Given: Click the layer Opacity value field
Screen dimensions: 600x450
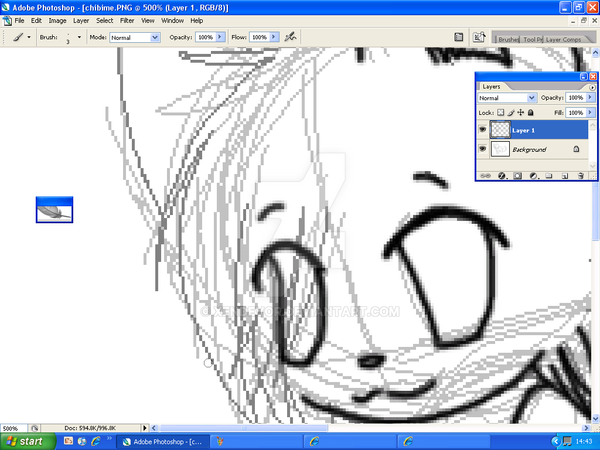Looking at the screenshot, I should click(x=576, y=98).
